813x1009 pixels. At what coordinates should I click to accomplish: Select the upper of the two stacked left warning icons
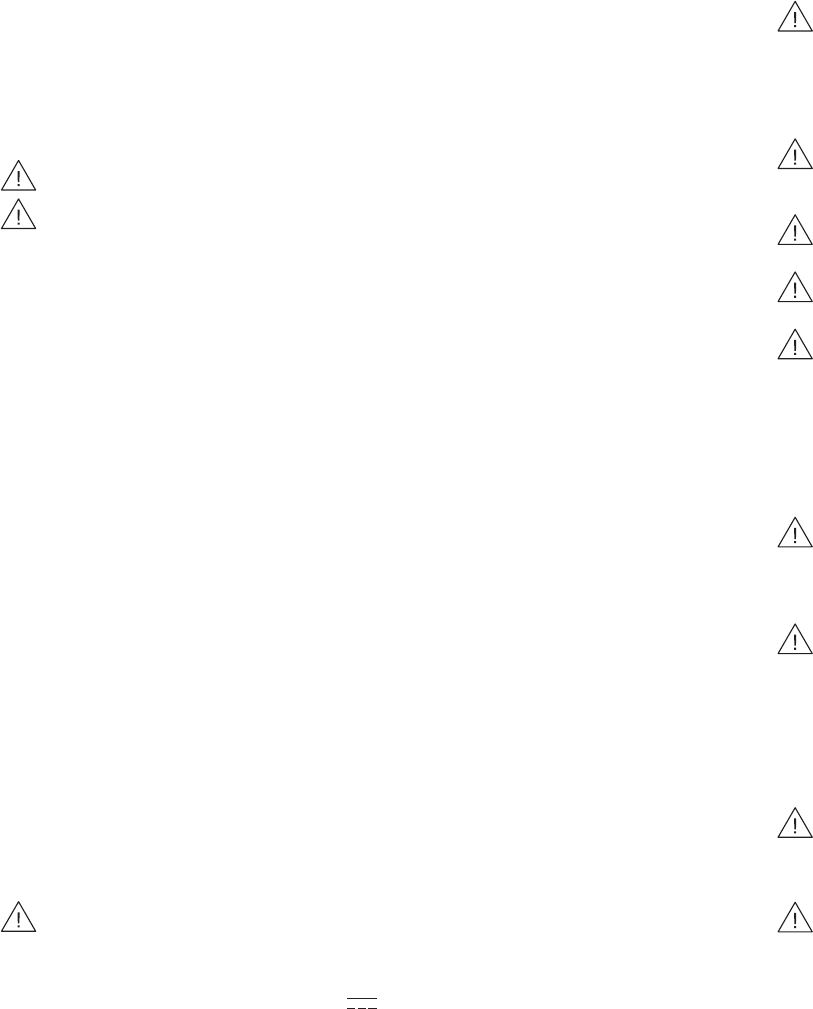(x=18, y=176)
